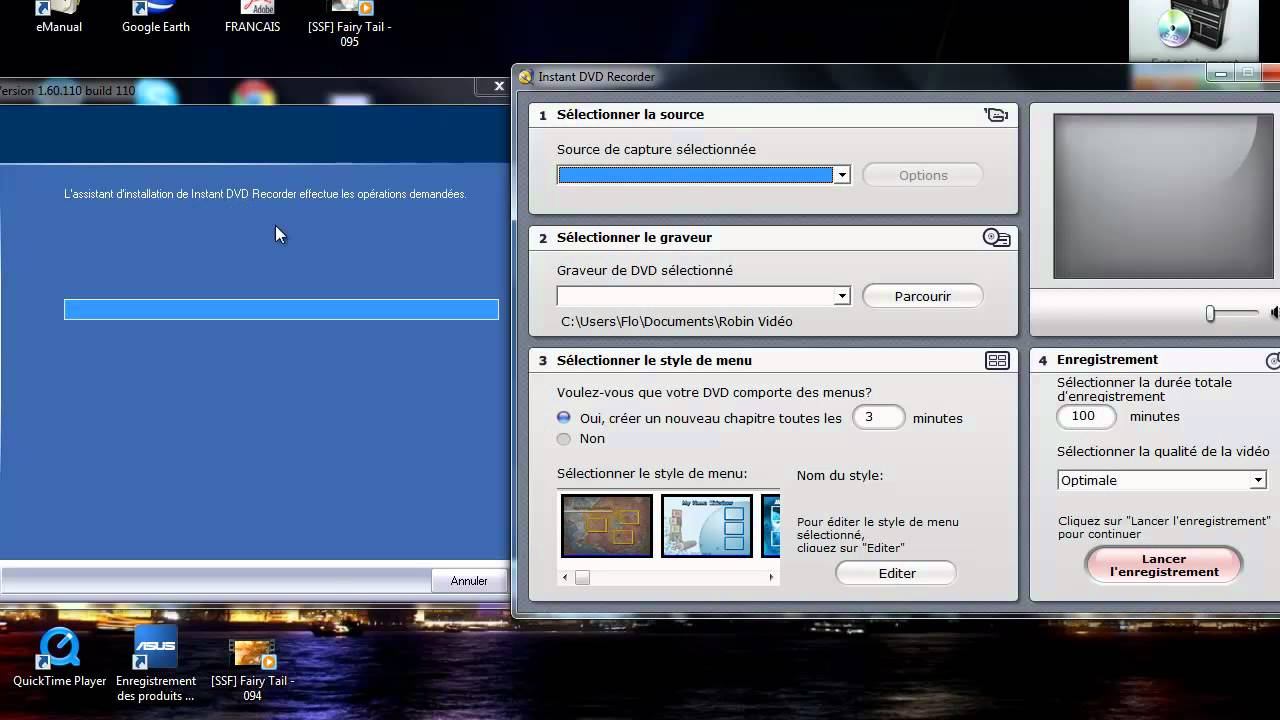This screenshot has width=1280, height=720.
Task: Click 'Lancer l'enregistrement' button
Action: [x=1164, y=566]
